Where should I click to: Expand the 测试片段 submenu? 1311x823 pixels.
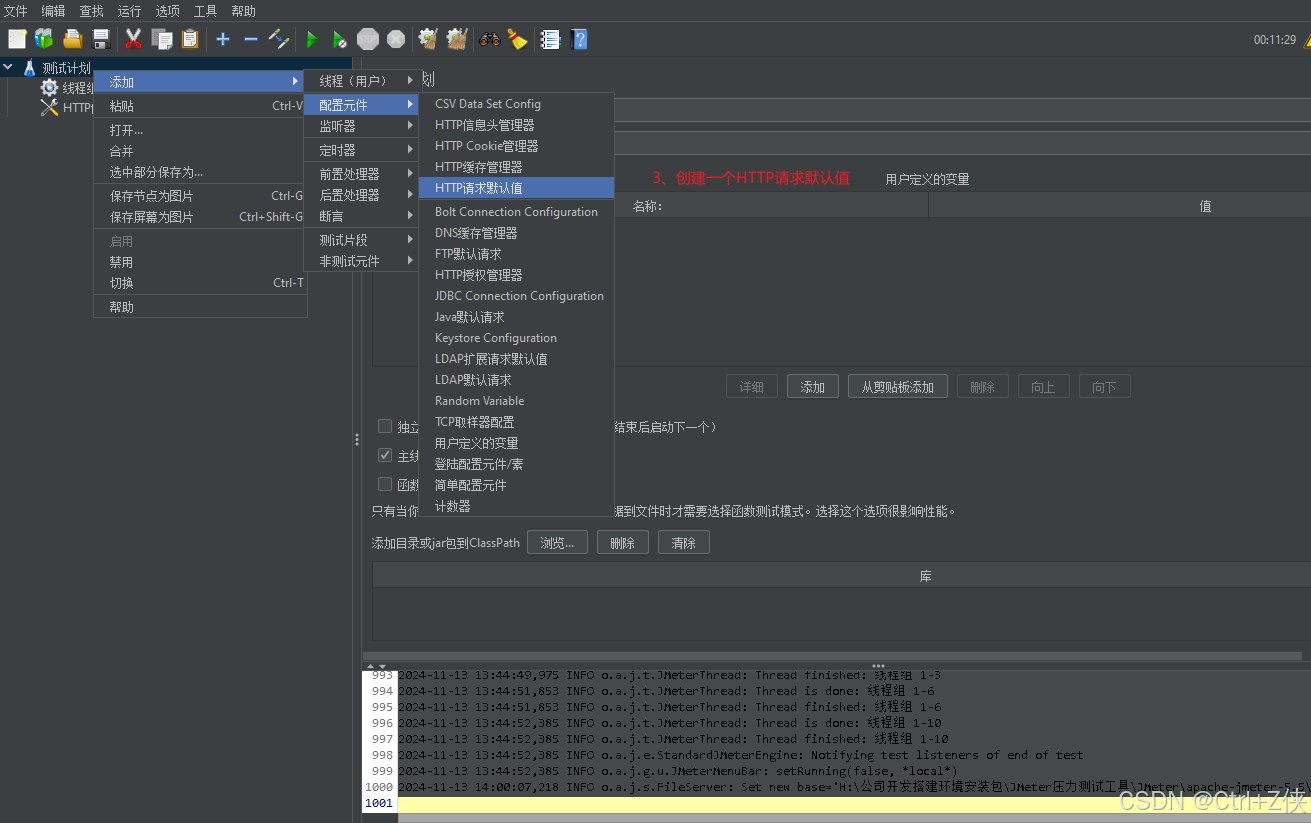click(x=361, y=240)
